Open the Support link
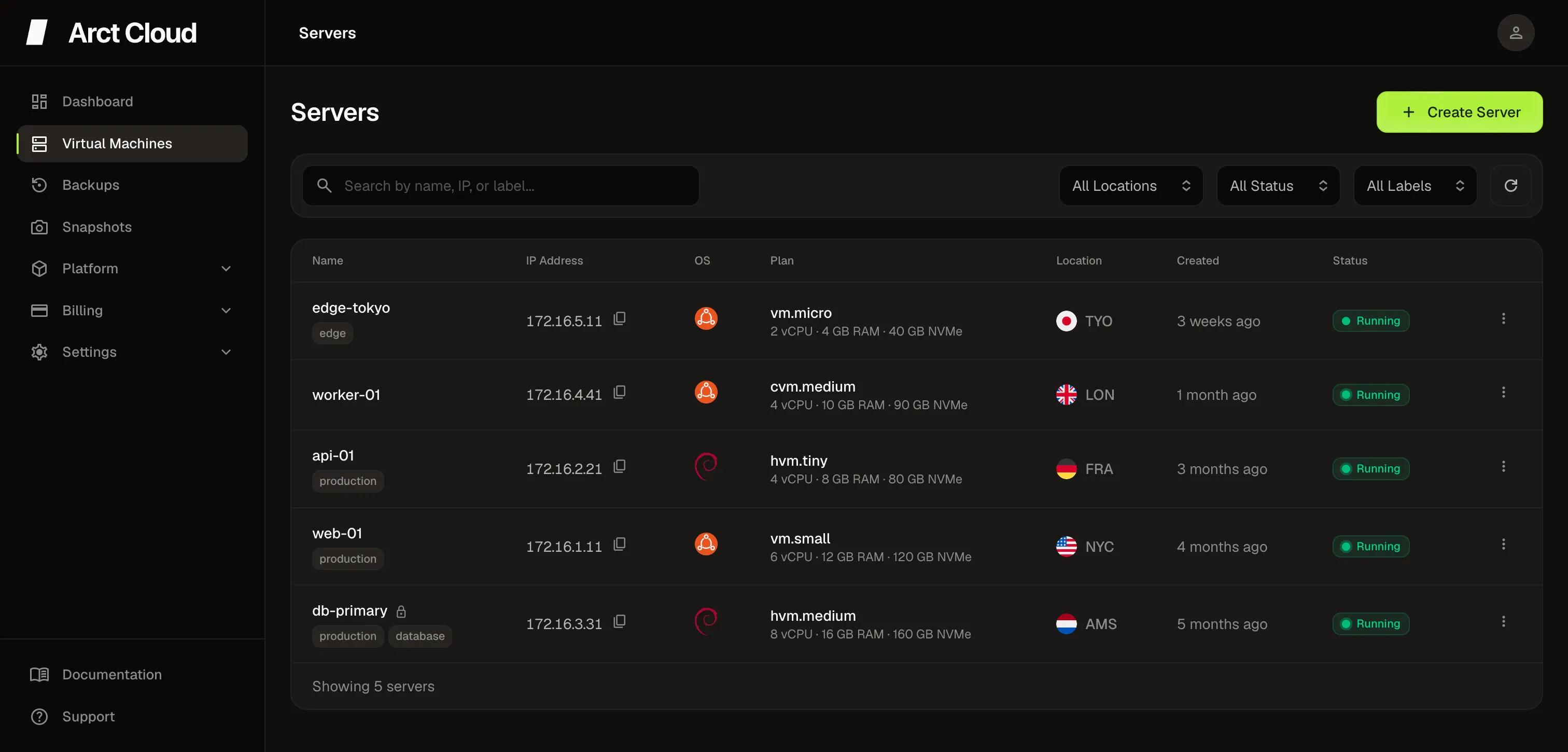This screenshot has width=1568, height=752. [x=132, y=717]
